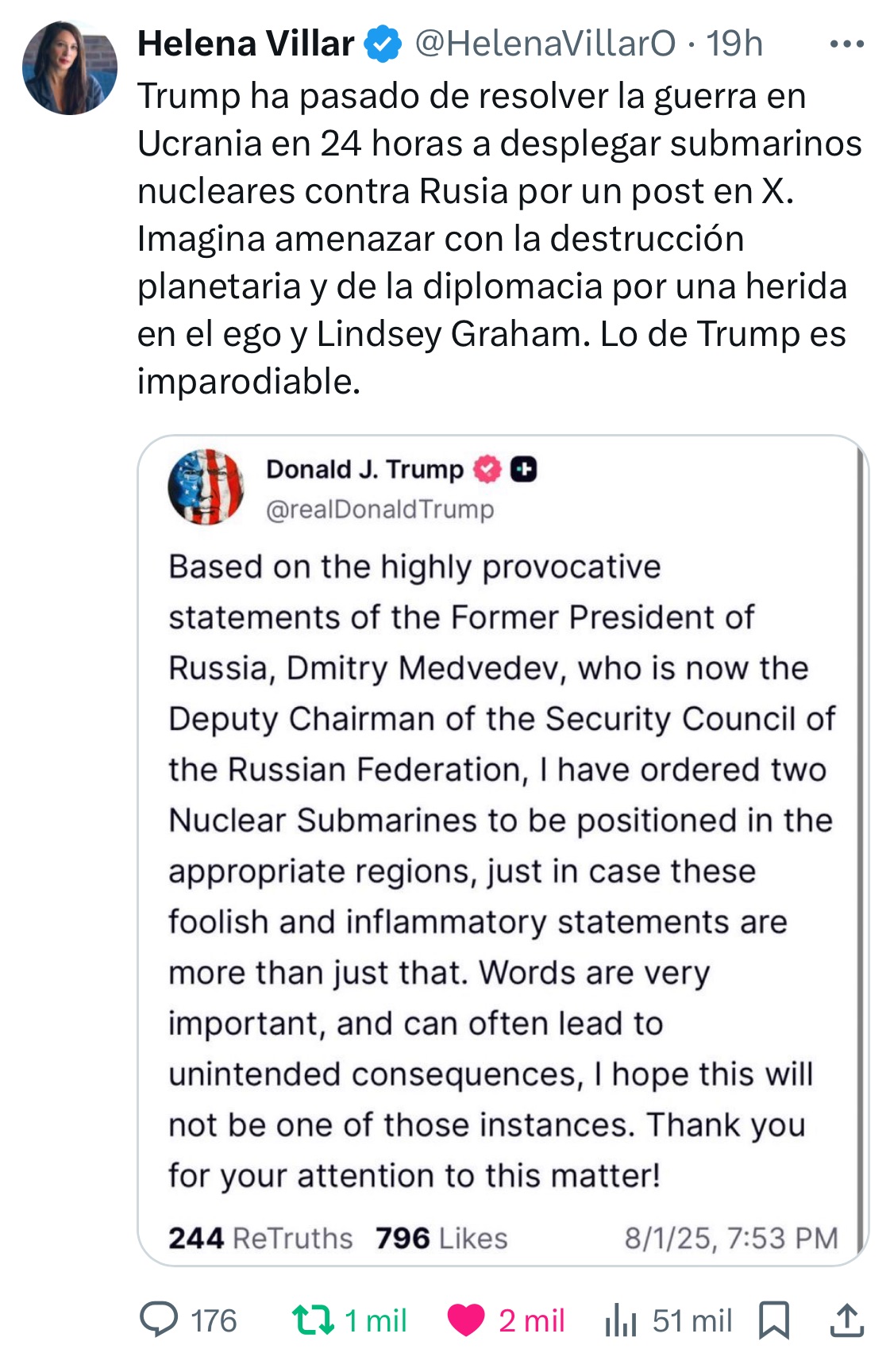Click the red verified badge on Trump
The height and width of the screenshot is (1372, 890).
(x=488, y=470)
